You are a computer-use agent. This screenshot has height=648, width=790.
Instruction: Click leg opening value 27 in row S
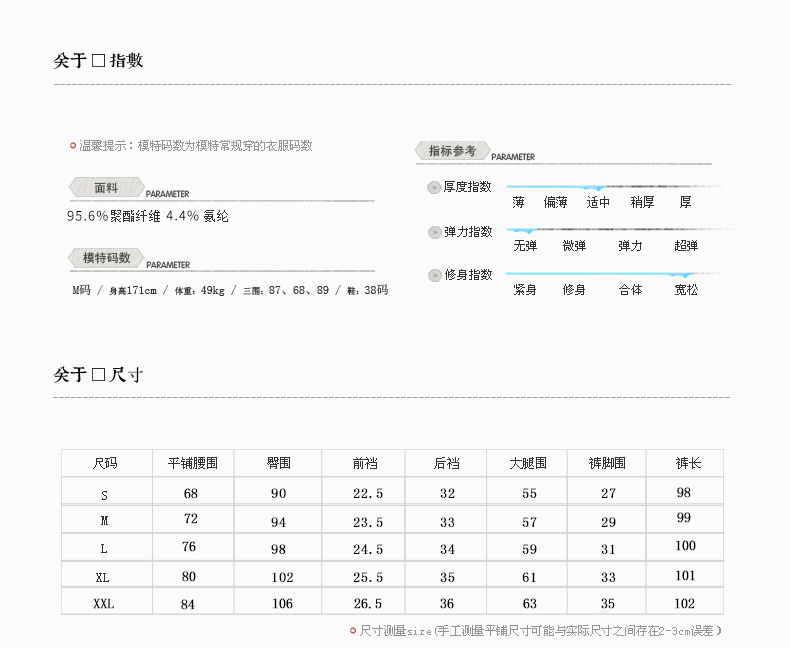pyautogui.click(x=609, y=493)
